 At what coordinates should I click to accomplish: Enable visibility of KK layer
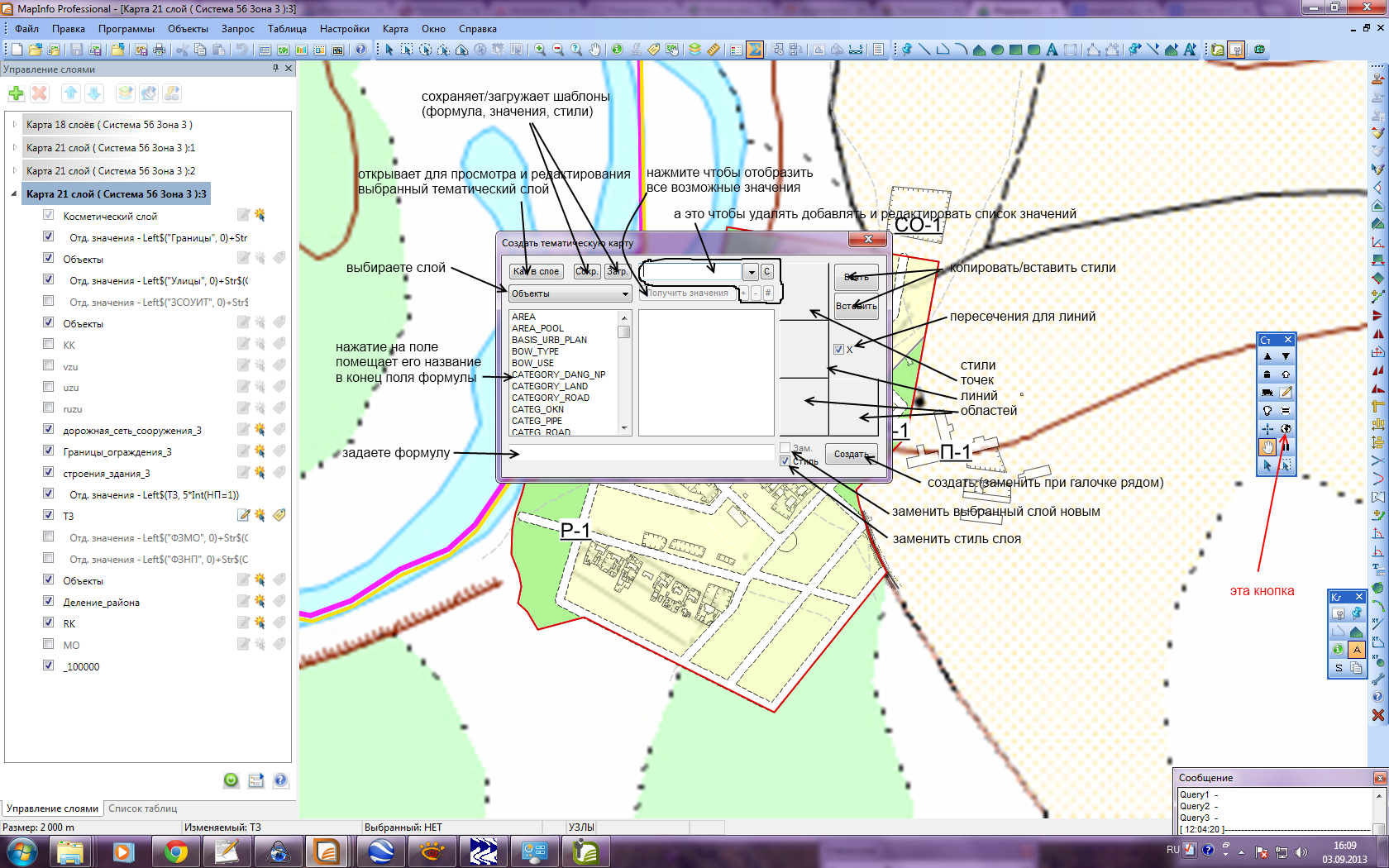pyautogui.click(x=48, y=344)
